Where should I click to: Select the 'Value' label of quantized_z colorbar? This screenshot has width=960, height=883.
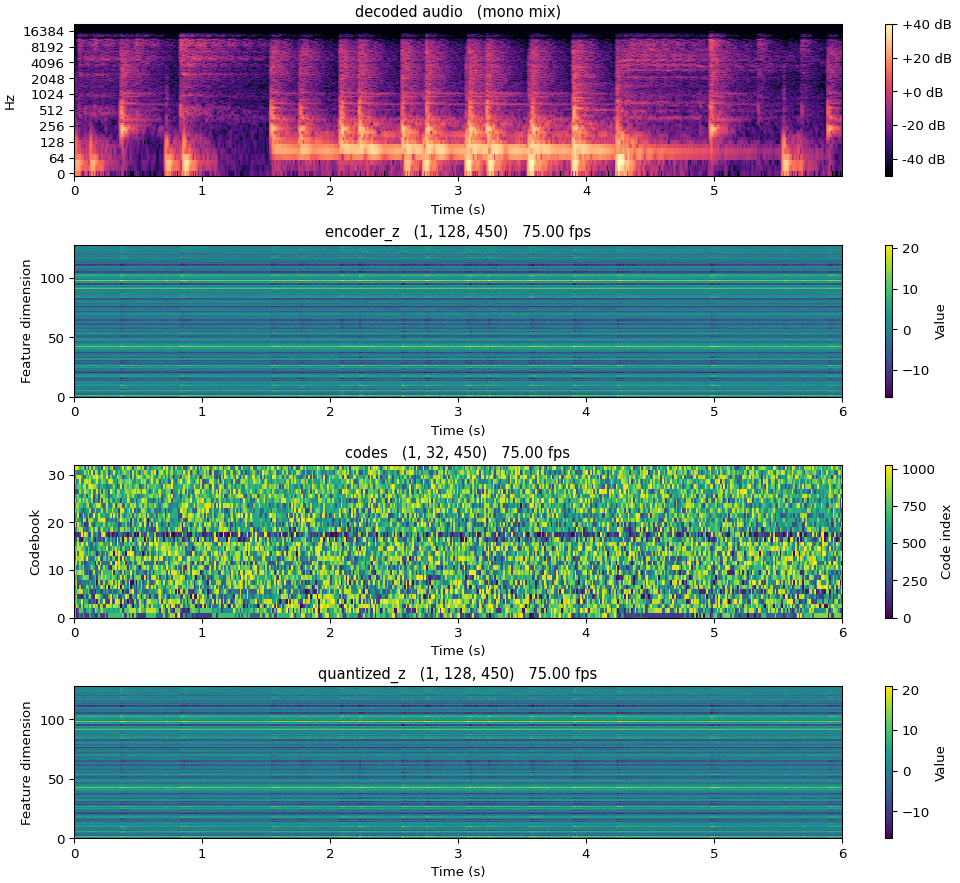[940, 764]
